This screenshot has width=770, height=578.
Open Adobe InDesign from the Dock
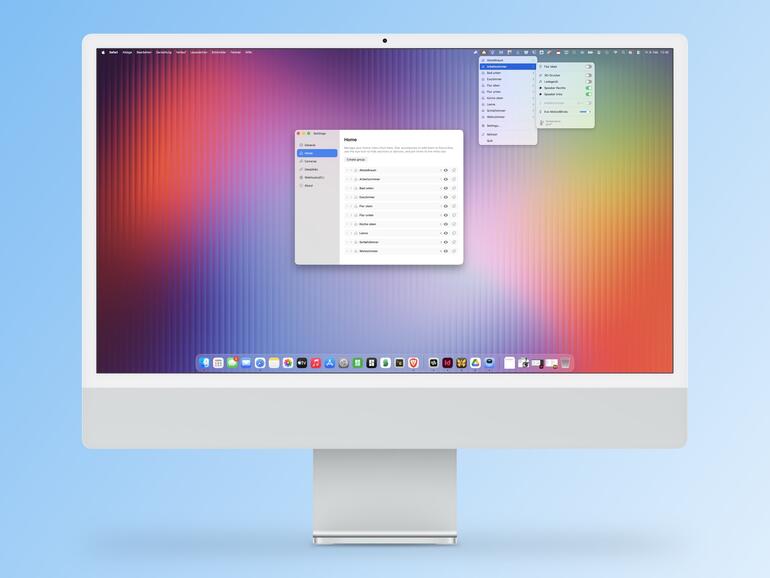[447, 363]
